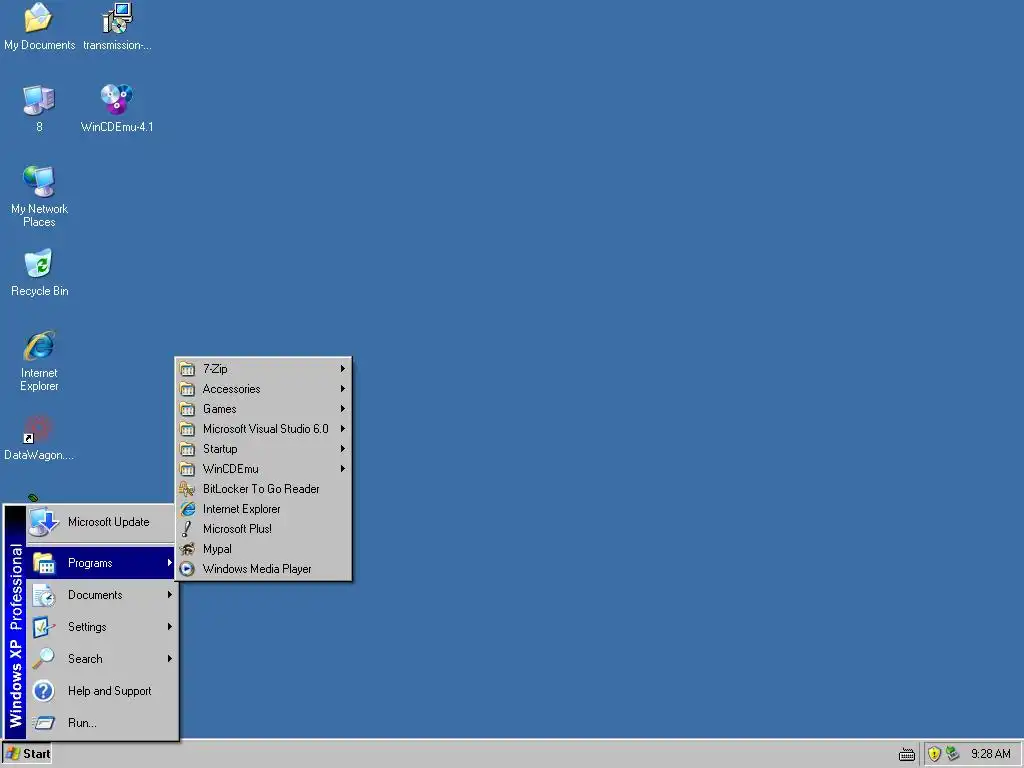
Task: Expand Microsoft Visual Studio 6.0 folder
Action: 263,428
